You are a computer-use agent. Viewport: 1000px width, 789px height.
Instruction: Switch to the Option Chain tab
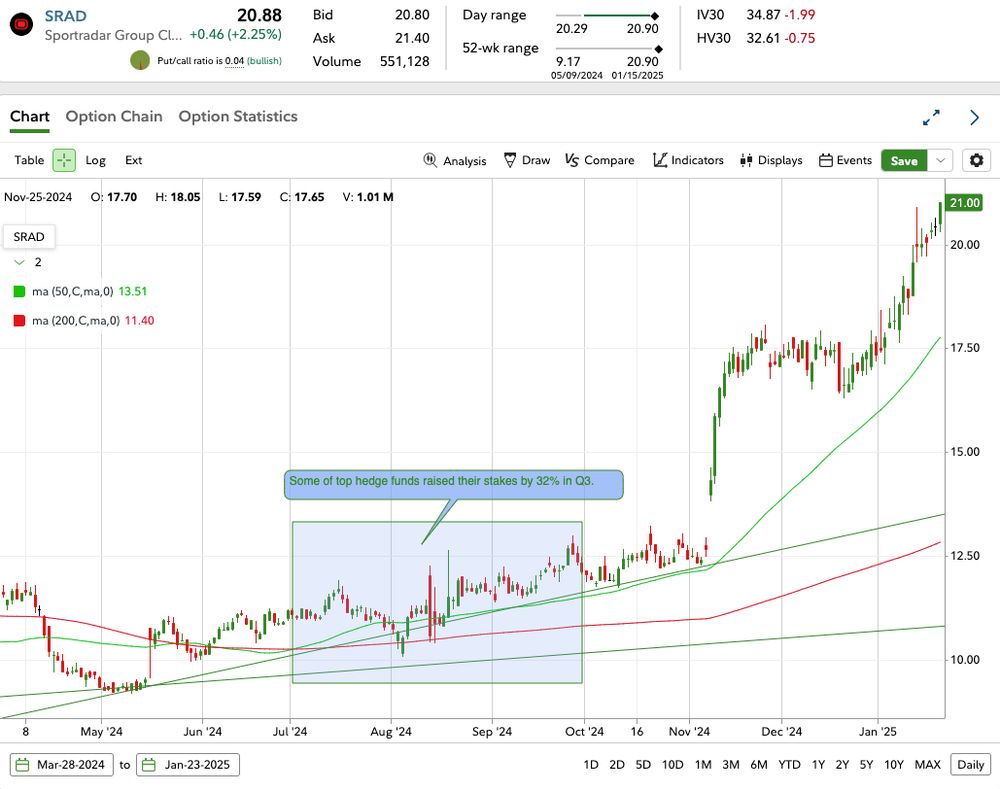coord(114,117)
